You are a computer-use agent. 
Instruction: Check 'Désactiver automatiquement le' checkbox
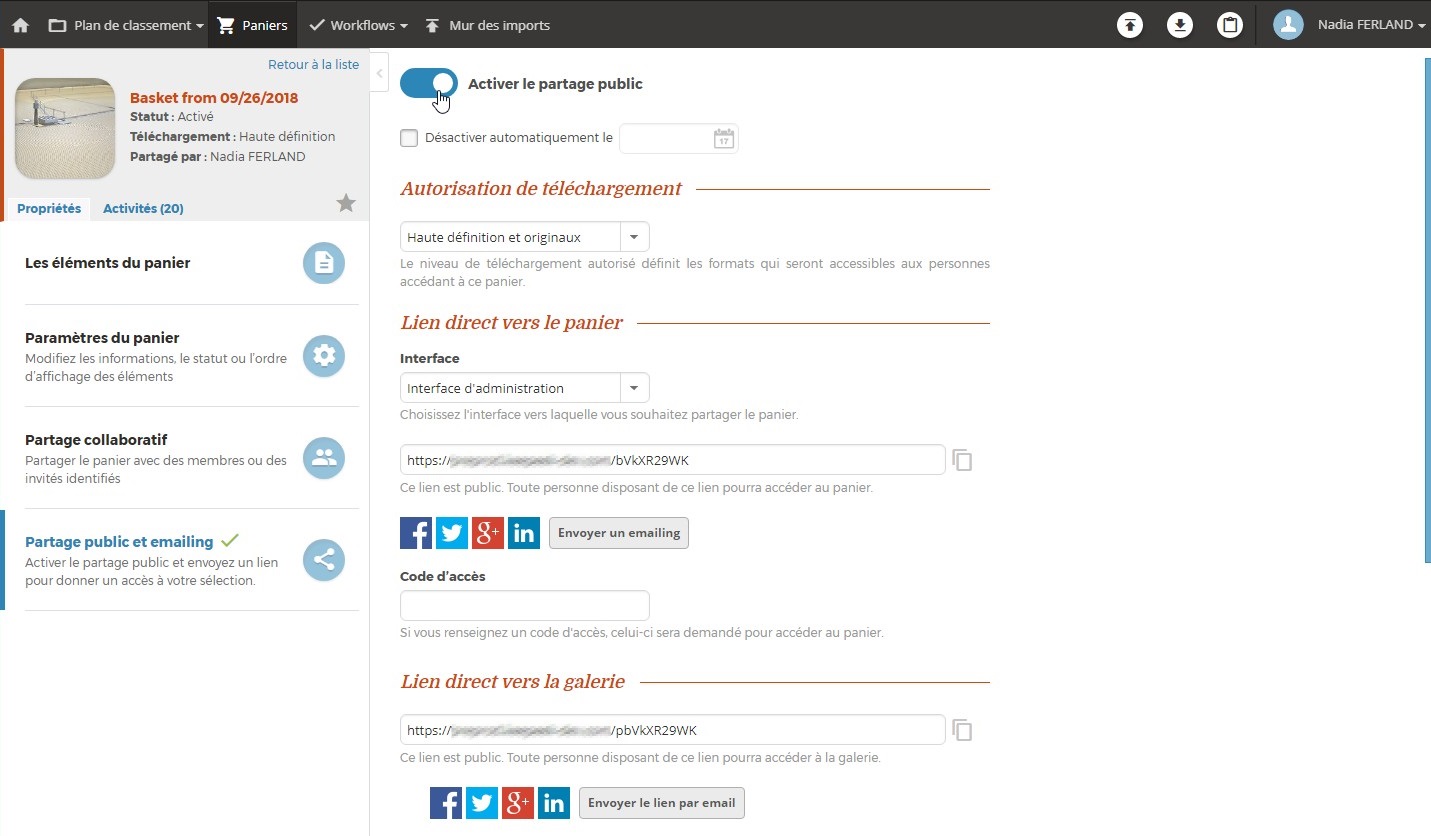coord(409,139)
